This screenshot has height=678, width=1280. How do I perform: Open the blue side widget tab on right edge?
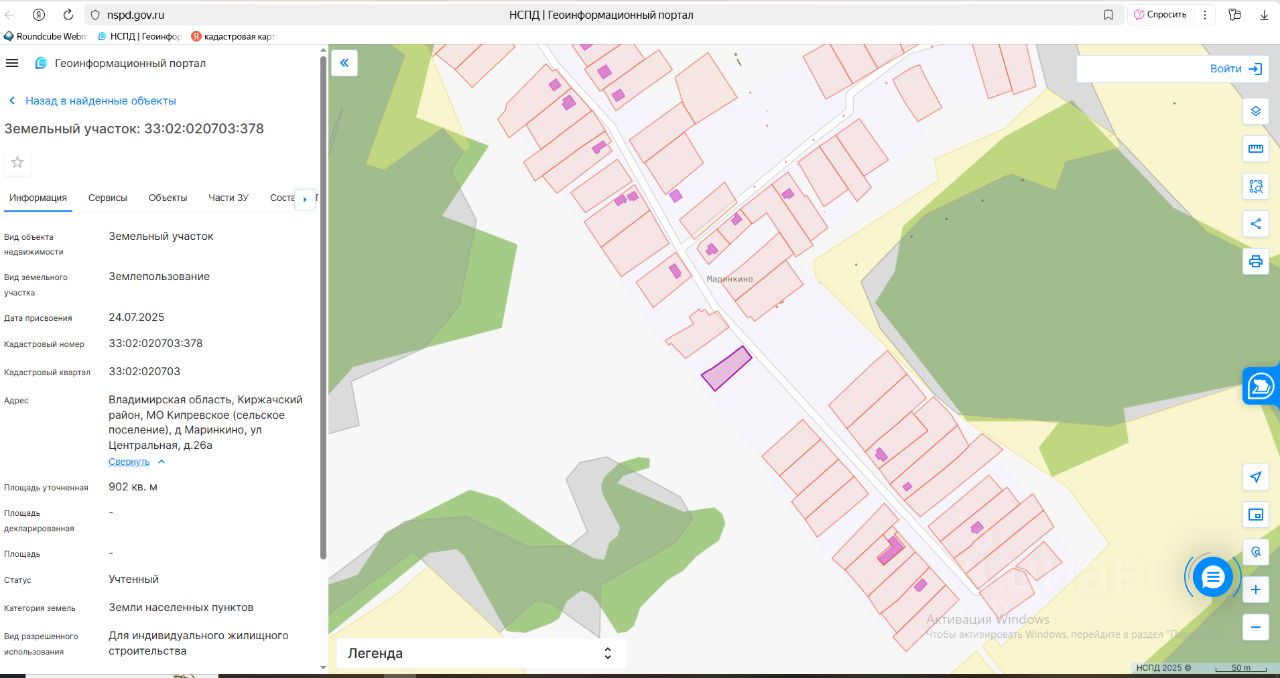point(1261,385)
